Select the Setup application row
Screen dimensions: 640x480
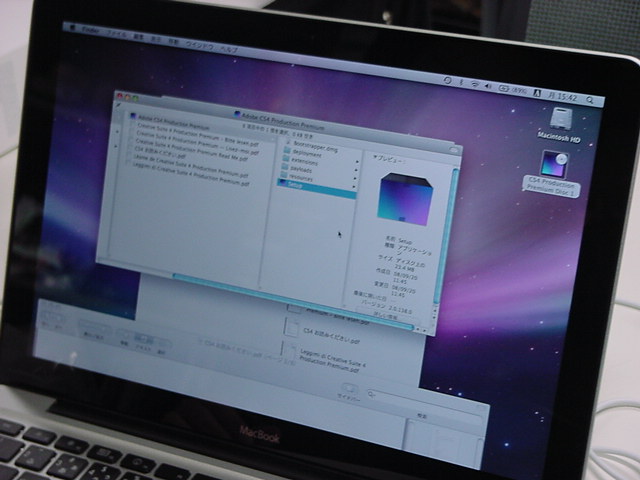click(316, 189)
